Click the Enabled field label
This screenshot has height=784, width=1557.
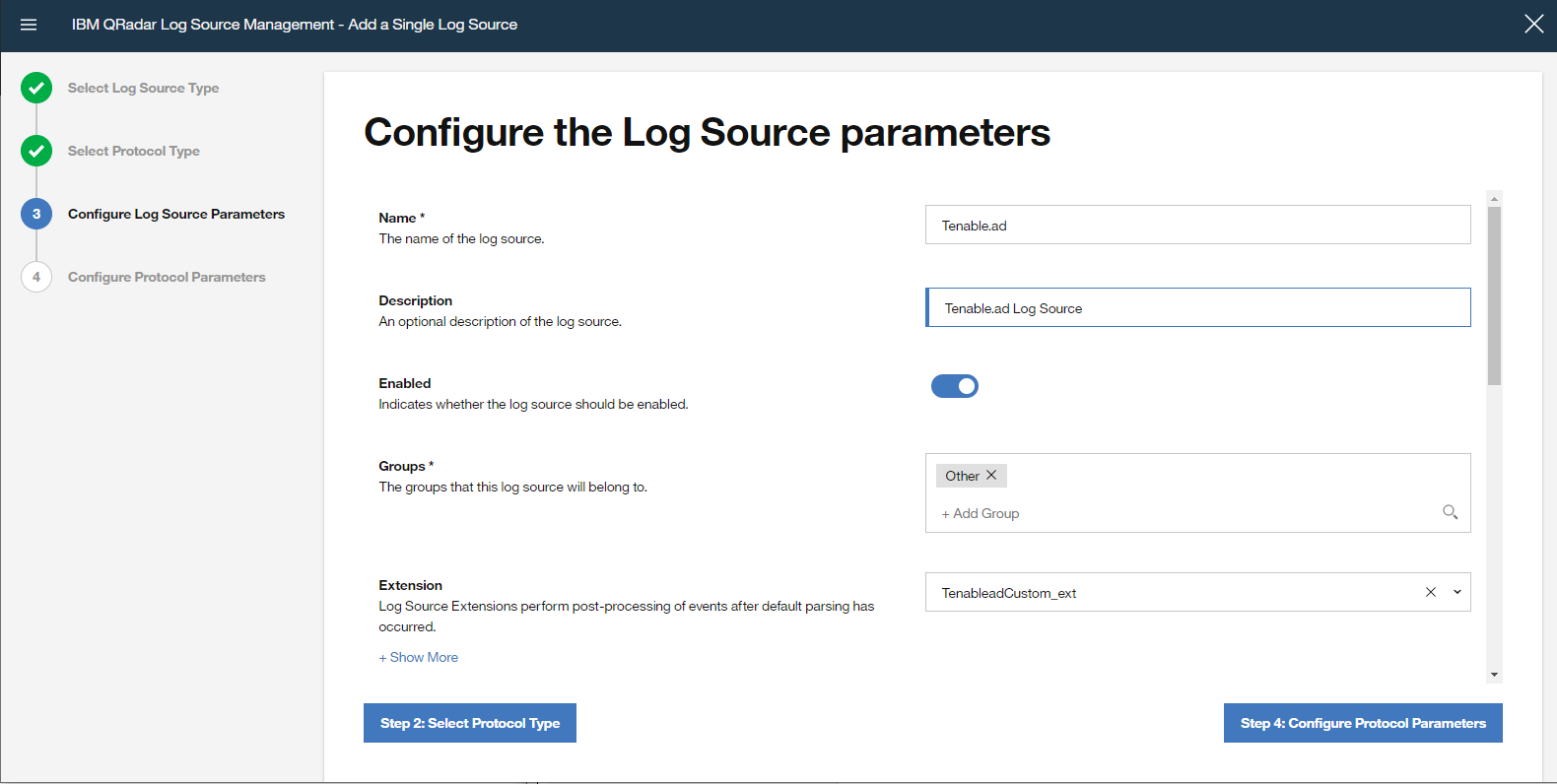click(x=405, y=383)
